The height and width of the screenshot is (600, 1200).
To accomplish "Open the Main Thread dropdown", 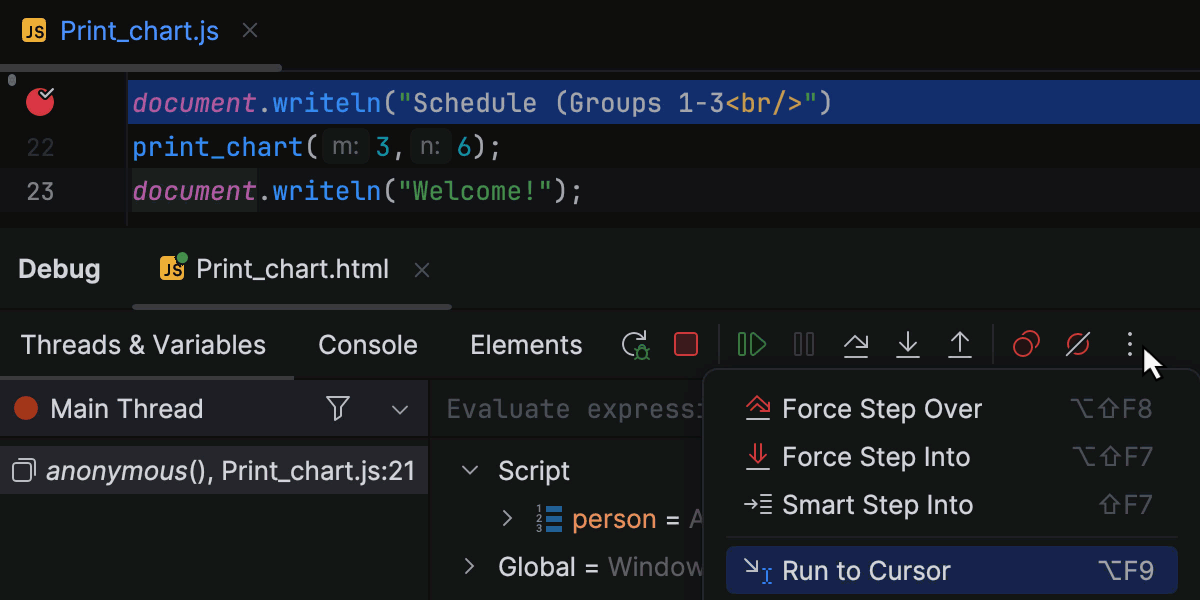I will [x=400, y=409].
